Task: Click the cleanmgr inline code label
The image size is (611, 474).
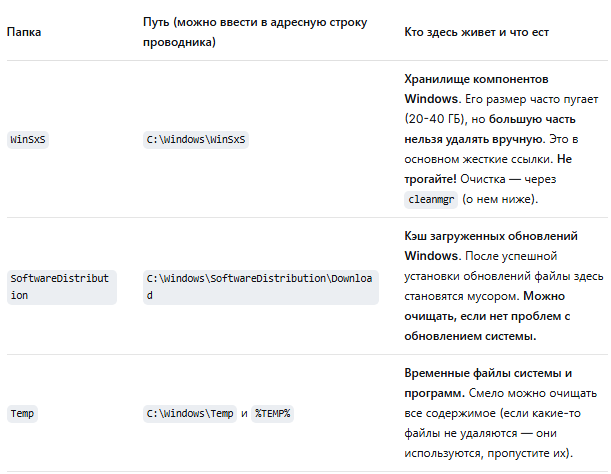Action: tap(431, 200)
